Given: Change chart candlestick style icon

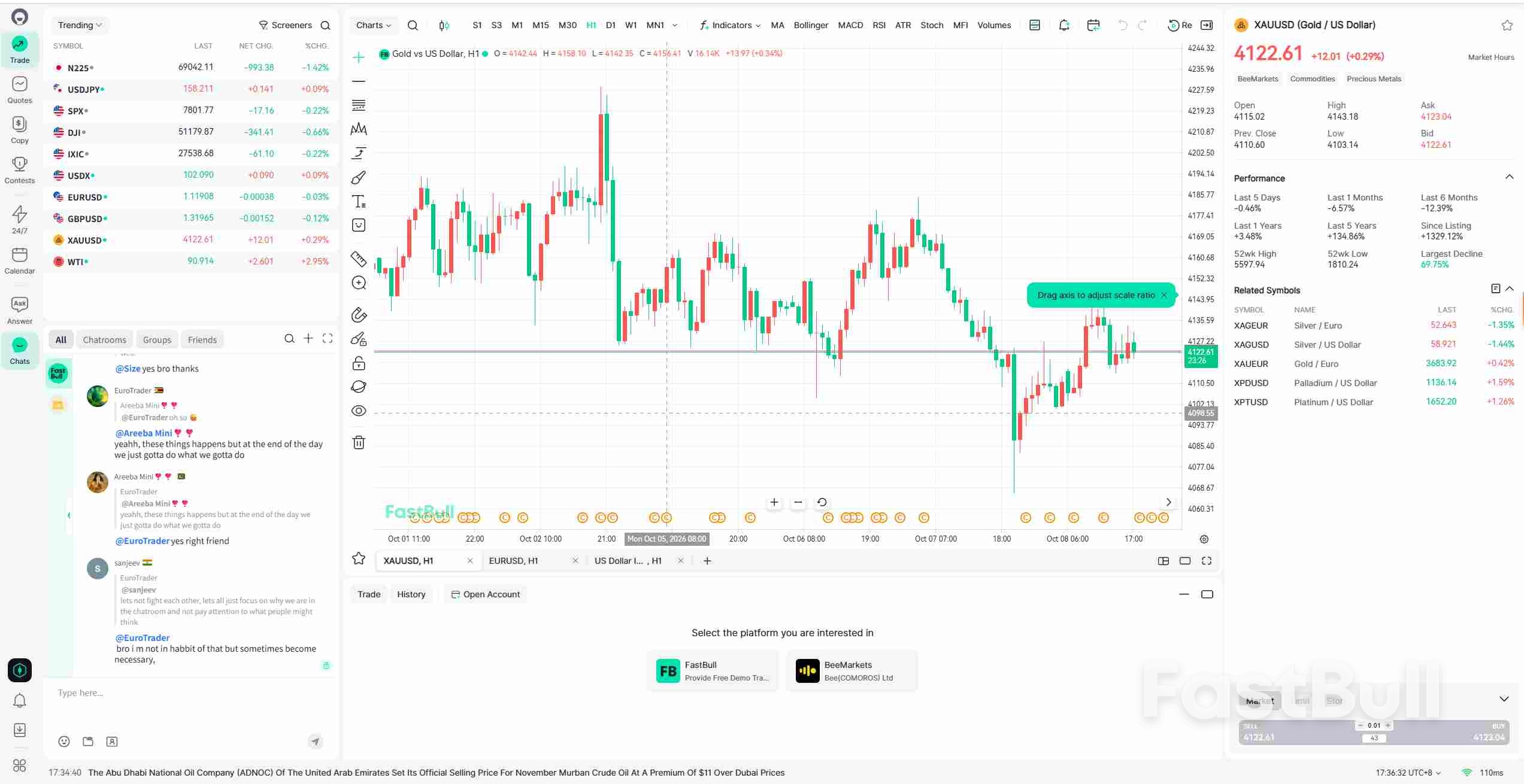Looking at the screenshot, I should (x=444, y=25).
